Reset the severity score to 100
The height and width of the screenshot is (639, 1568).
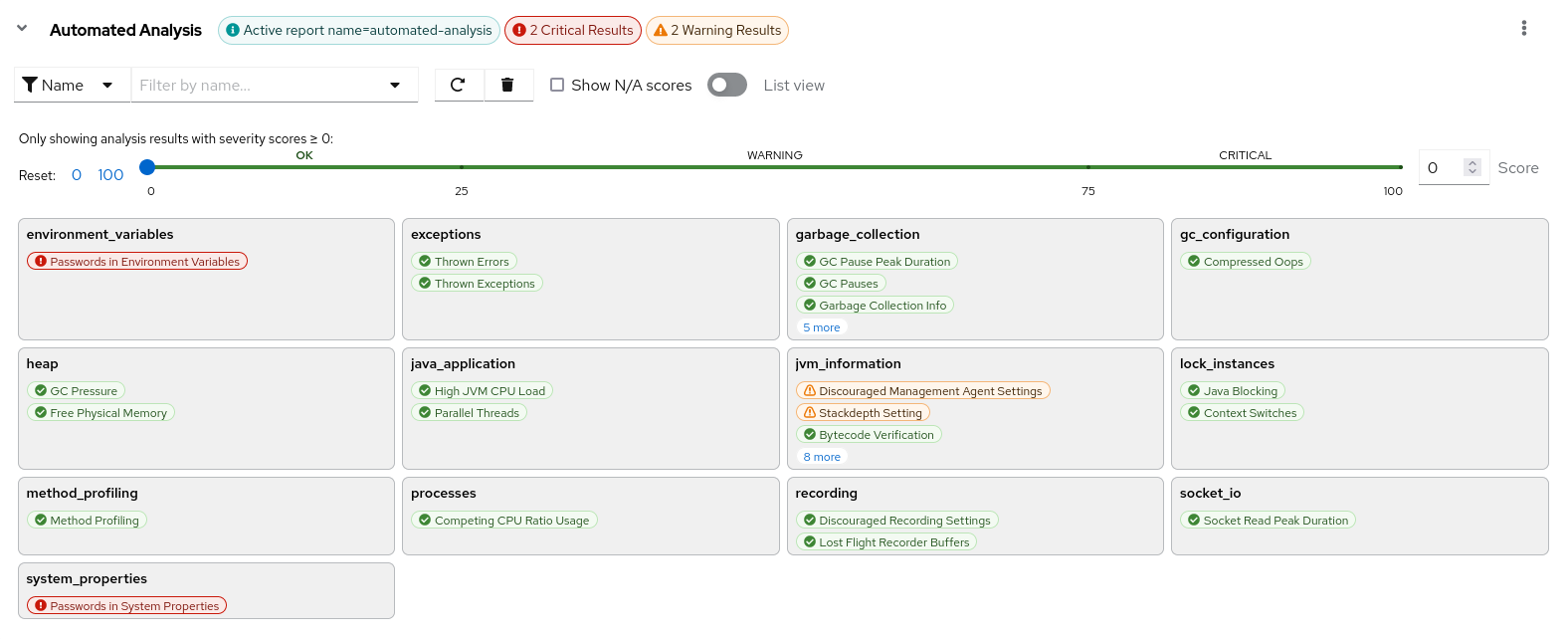point(110,175)
